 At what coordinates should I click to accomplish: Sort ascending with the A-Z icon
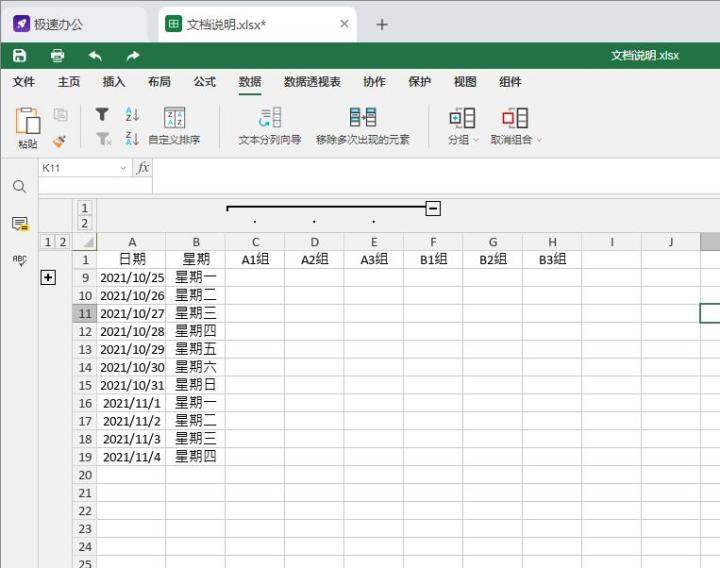[132, 114]
